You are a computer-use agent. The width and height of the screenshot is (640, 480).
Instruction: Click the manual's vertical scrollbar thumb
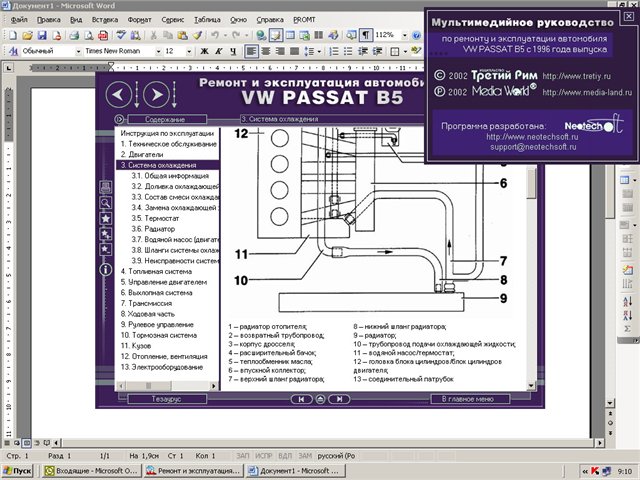pos(531,183)
